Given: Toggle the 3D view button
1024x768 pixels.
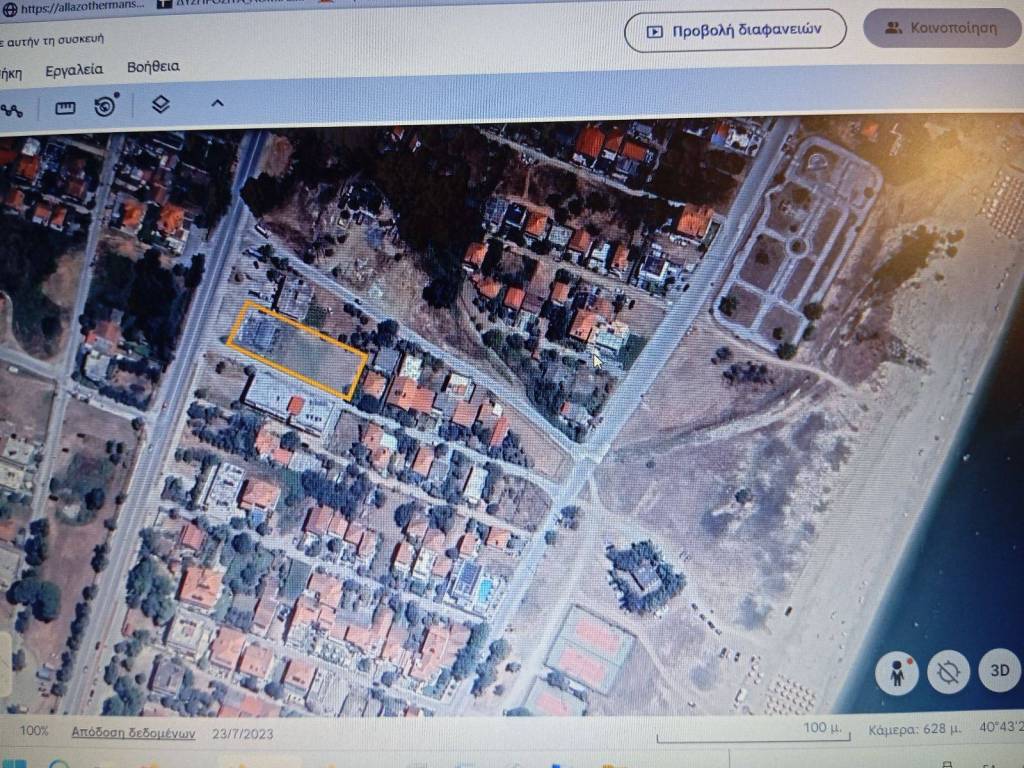Looking at the screenshot, I should (998, 670).
